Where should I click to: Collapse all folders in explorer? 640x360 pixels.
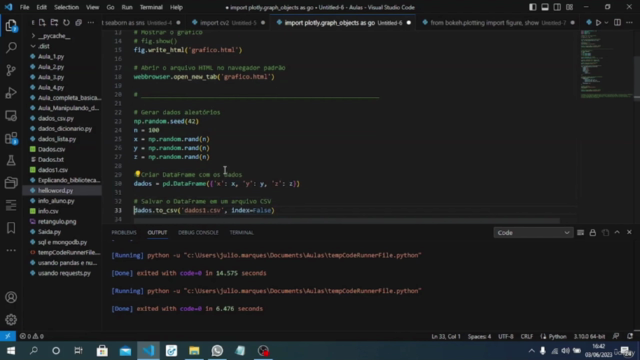pyautogui.click(x=78, y=22)
